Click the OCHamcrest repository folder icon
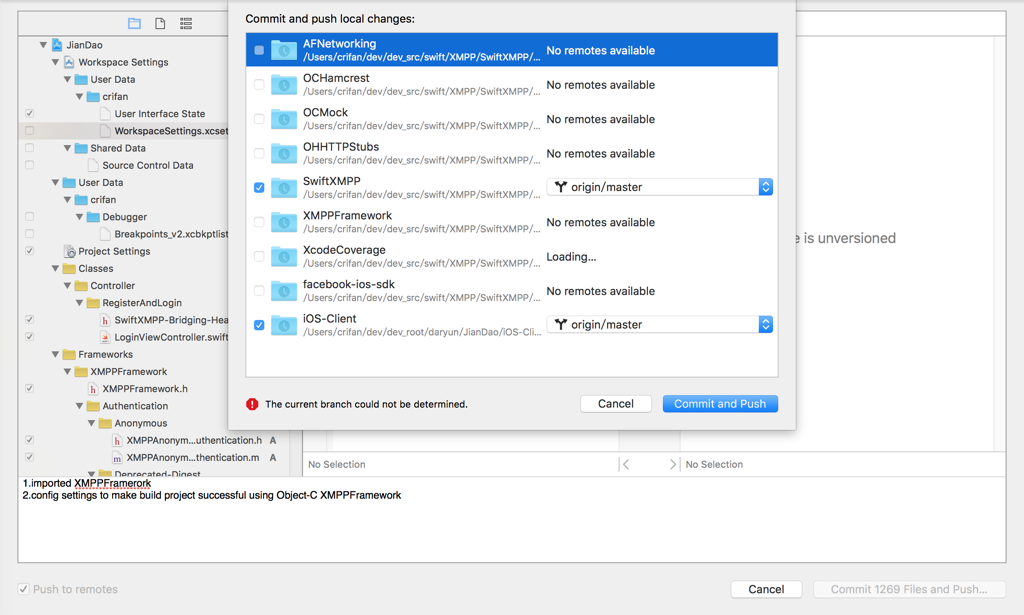The width and height of the screenshot is (1024, 615). coord(284,84)
